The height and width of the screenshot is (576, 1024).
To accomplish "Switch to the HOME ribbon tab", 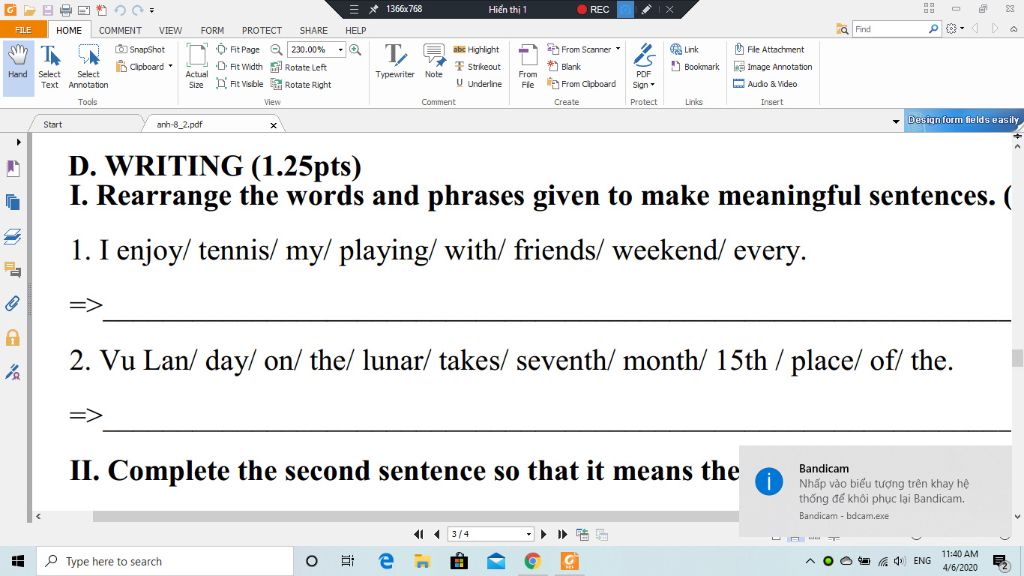I will 69,30.
